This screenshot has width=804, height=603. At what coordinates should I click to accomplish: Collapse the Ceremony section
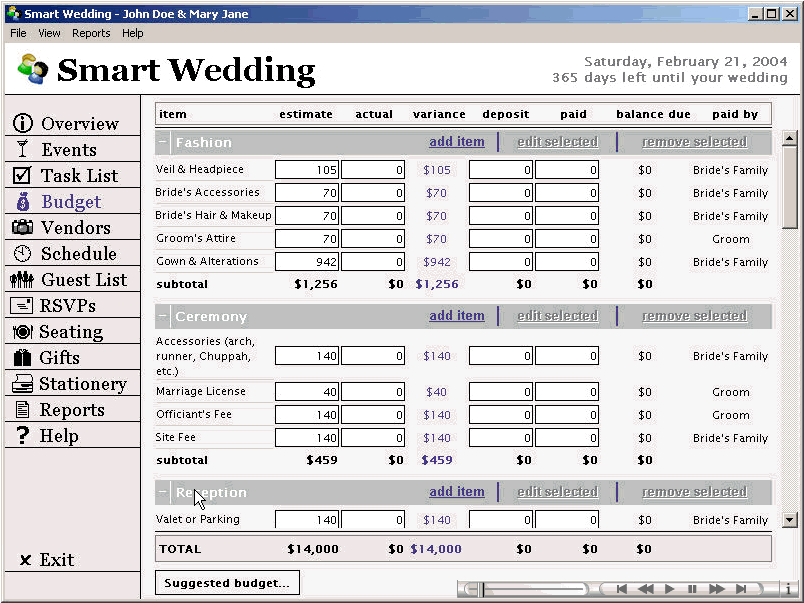[x=163, y=316]
